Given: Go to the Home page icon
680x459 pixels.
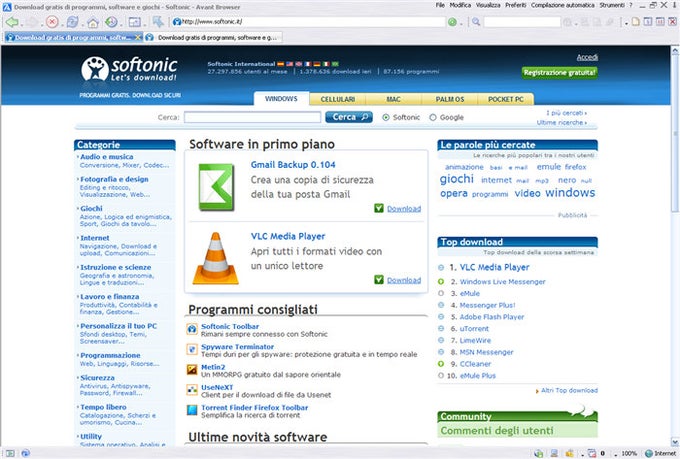Looking at the screenshot, I should tap(92, 22).
